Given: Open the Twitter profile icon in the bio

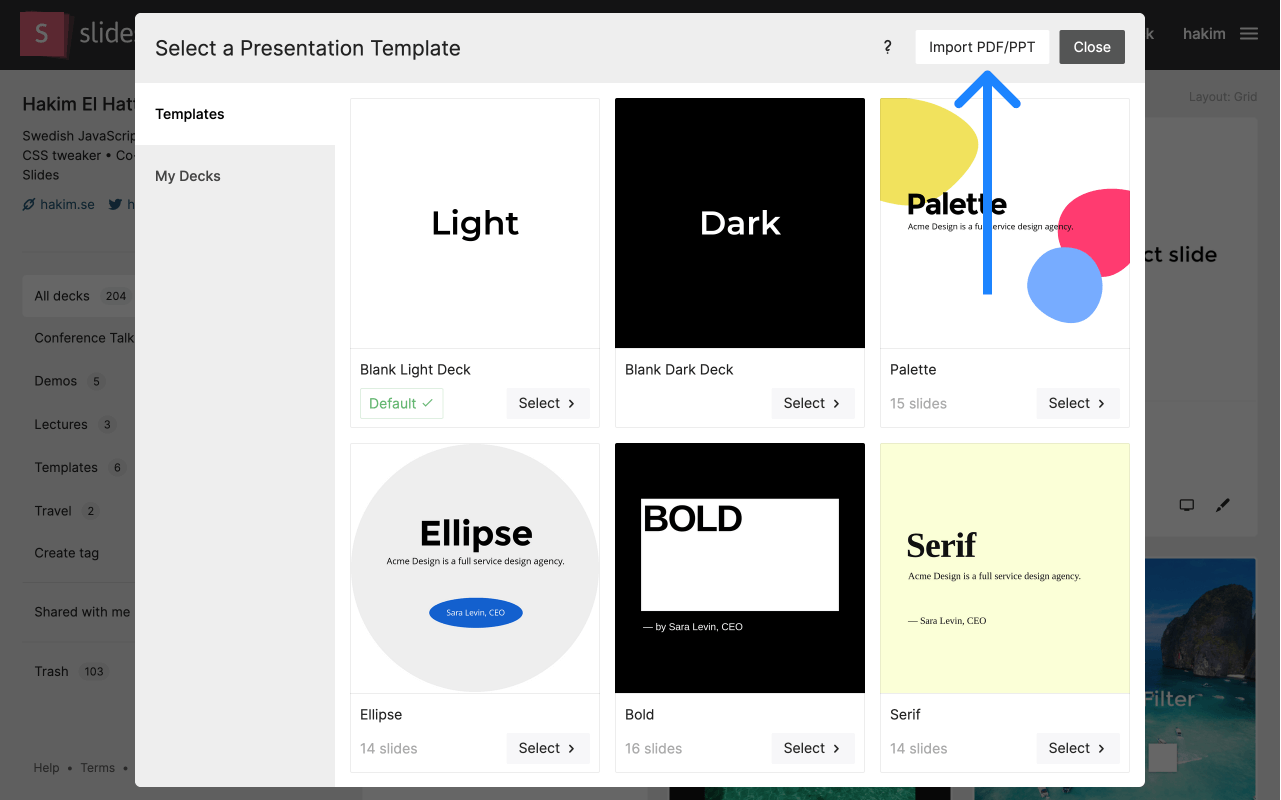Looking at the screenshot, I should click(116, 204).
